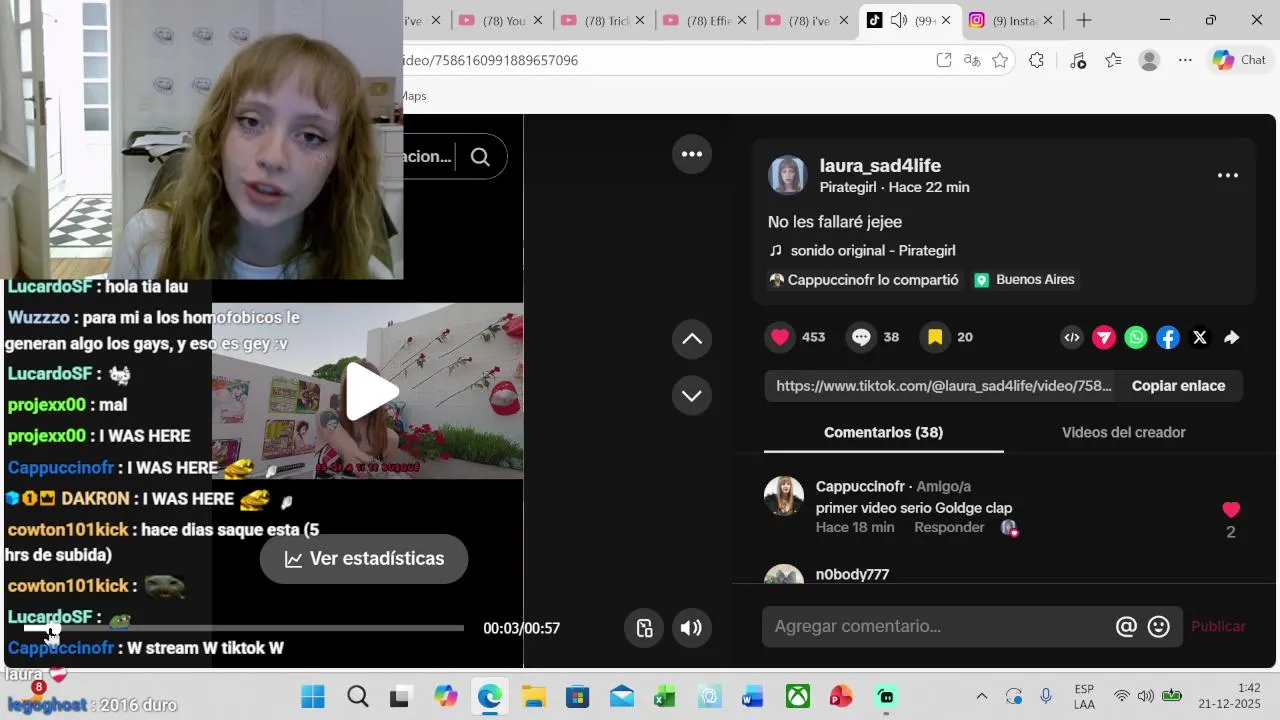Viewport: 1280px width, 720px height.
Task: Show hidden icons chevron in system tray
Action: coord(981,696)
